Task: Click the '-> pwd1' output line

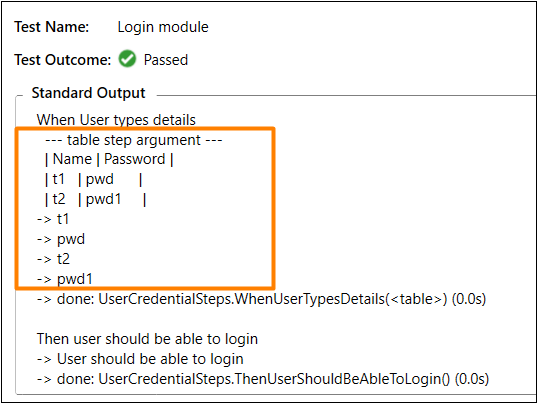Action: click(x=65, y=279)
